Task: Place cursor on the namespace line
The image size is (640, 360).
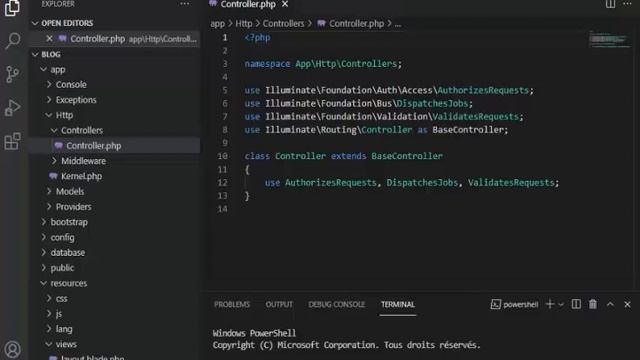Action: [323, 64]
